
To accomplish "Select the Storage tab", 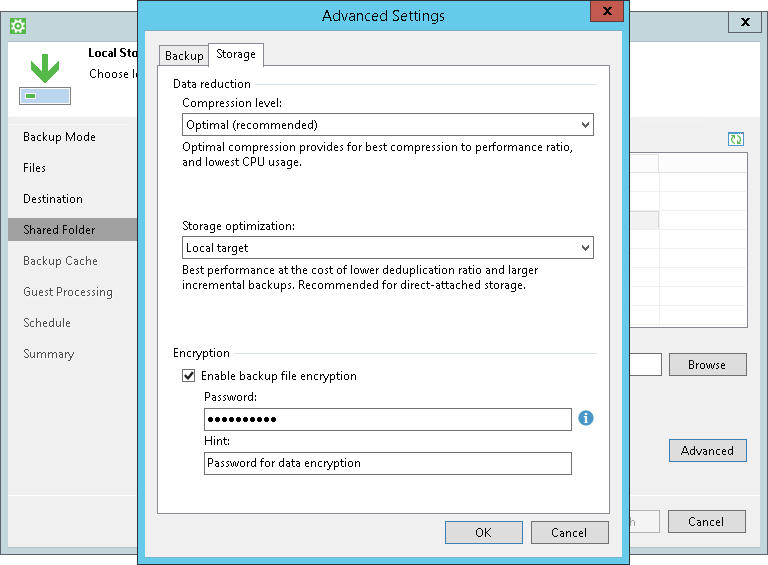I will [x=236, y=54].
